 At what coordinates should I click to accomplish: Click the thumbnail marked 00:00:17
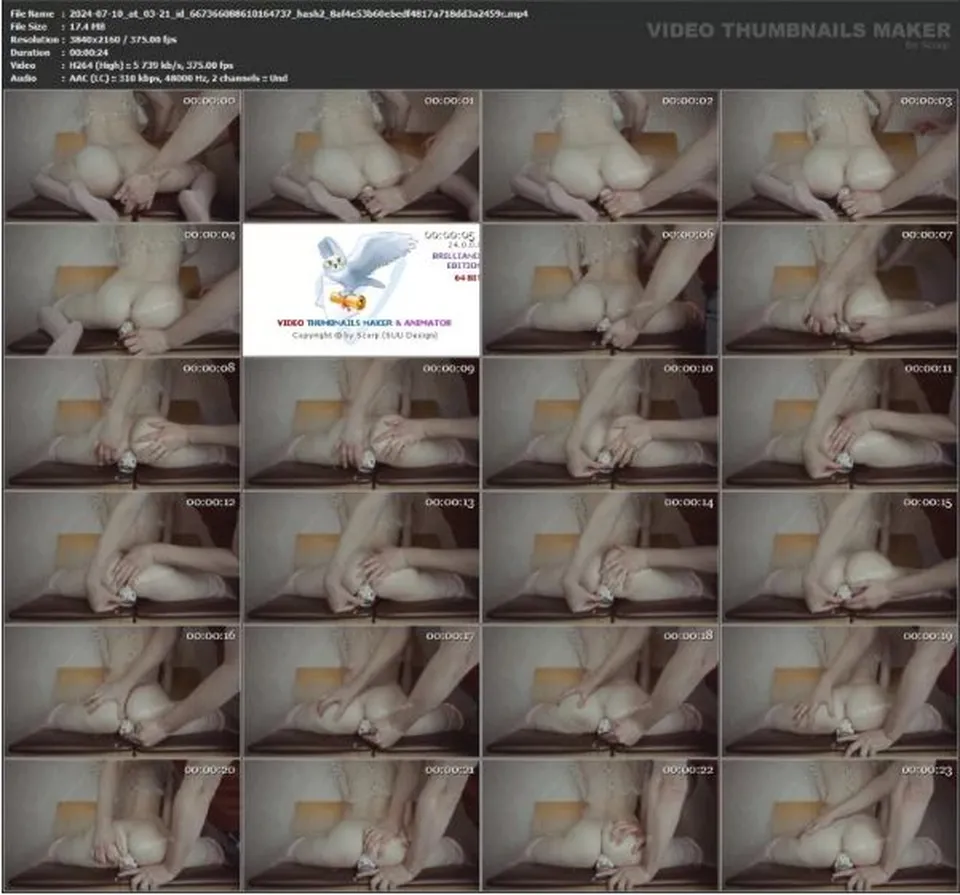click(361, 691)
